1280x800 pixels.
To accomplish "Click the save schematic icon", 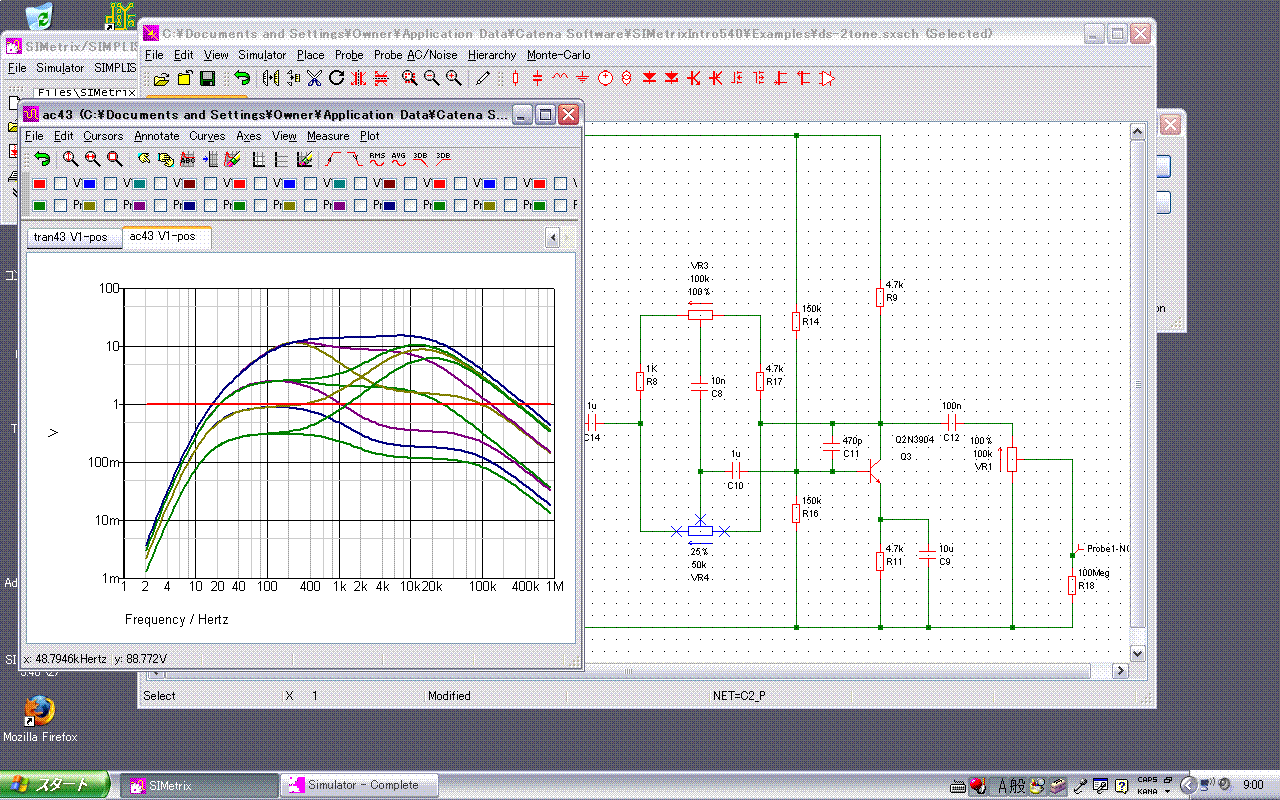I will click(208, 78).
